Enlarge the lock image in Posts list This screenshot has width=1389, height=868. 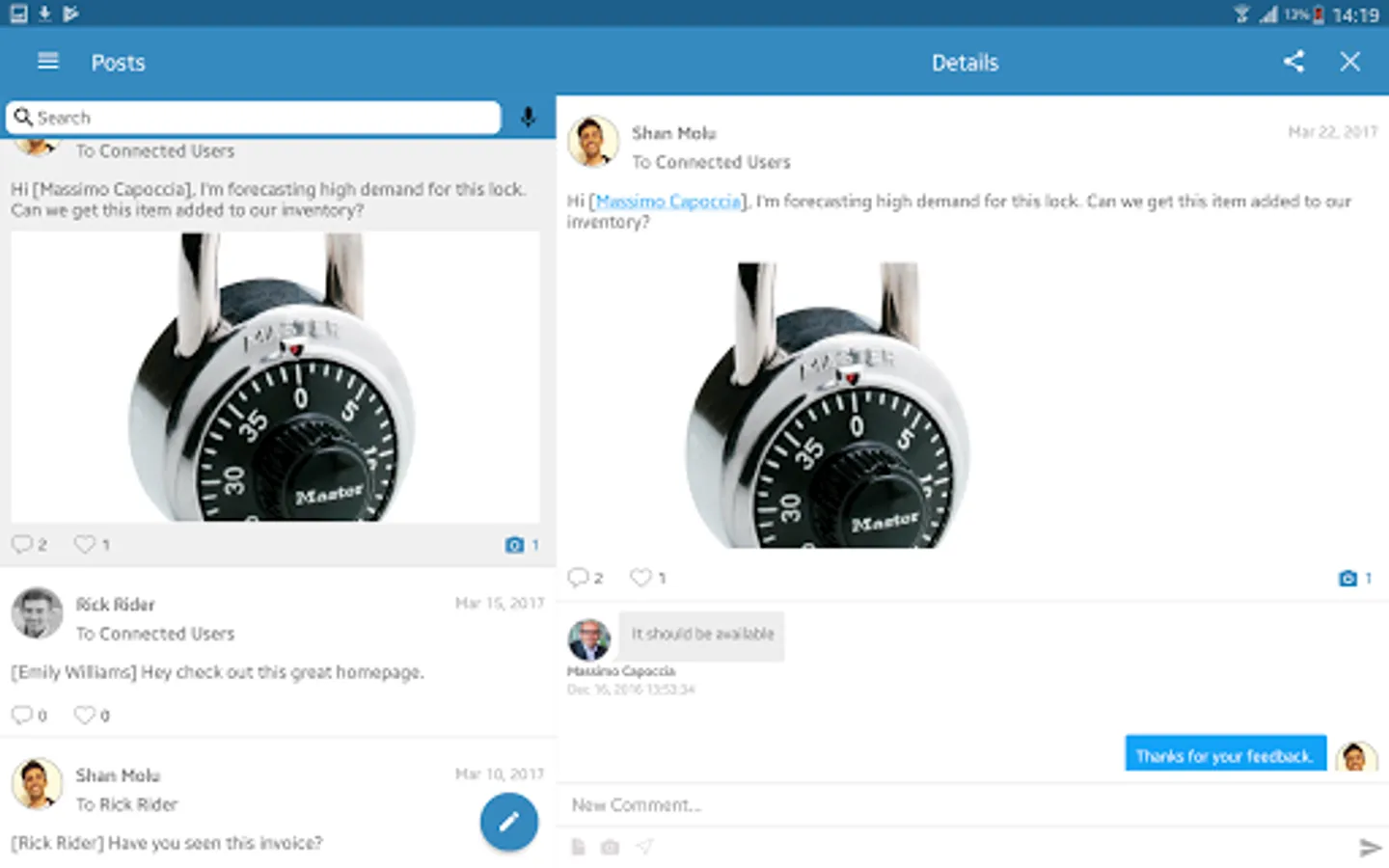coord(275,377)
